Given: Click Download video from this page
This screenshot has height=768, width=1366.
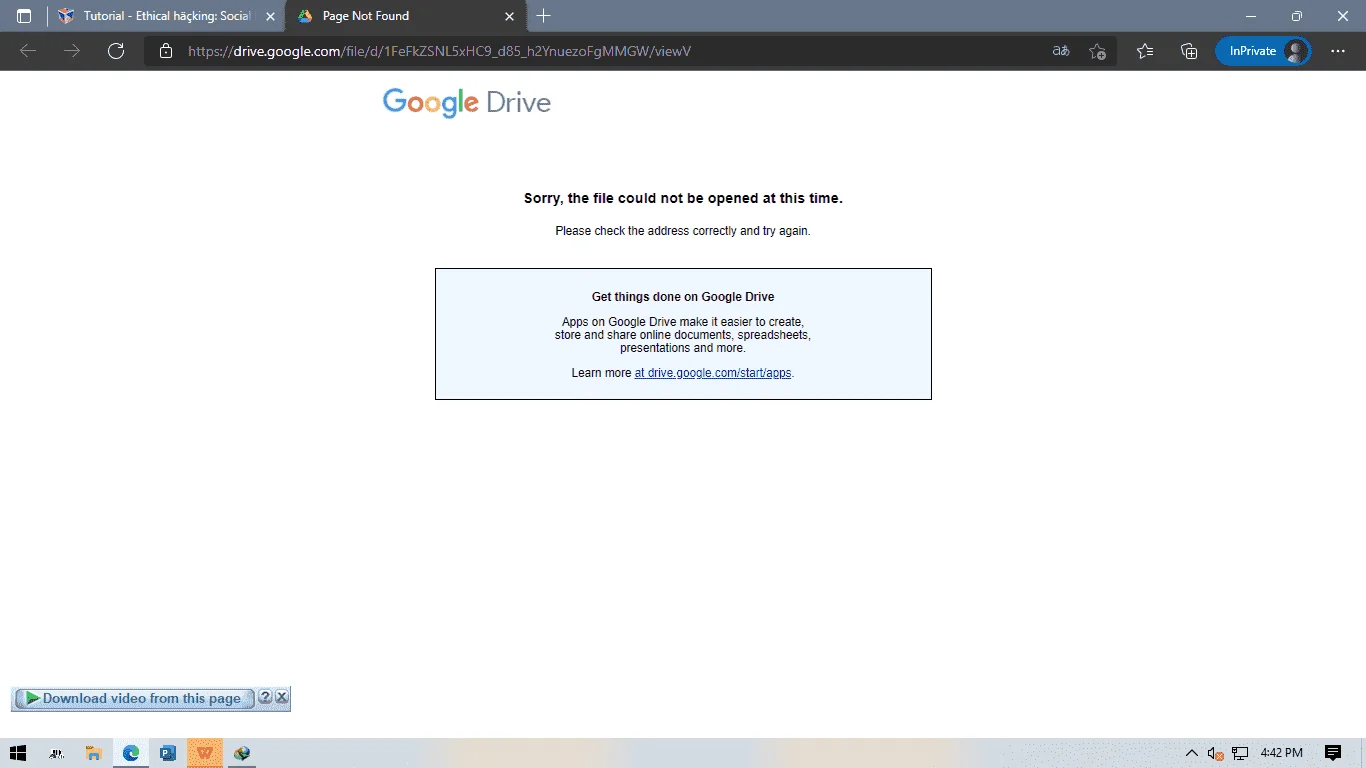Looking at the screenshot, I should (x=134, y=699).
